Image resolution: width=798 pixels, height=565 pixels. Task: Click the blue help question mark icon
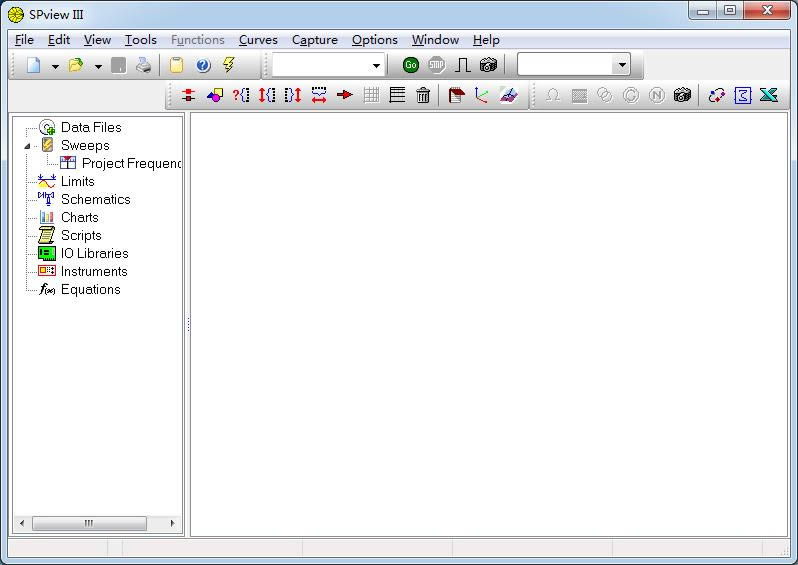[x=203, y=65]
